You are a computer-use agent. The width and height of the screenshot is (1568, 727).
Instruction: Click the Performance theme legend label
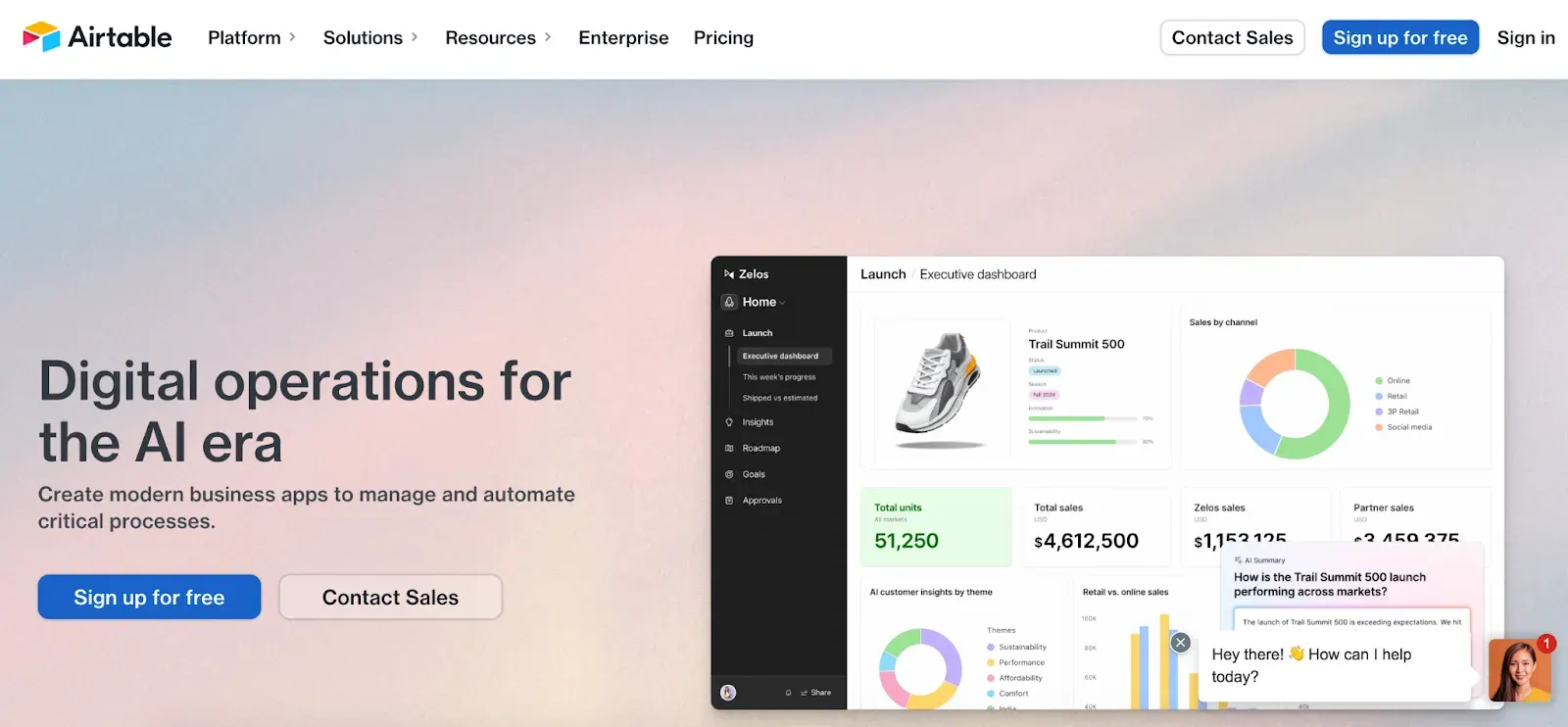1021,662
